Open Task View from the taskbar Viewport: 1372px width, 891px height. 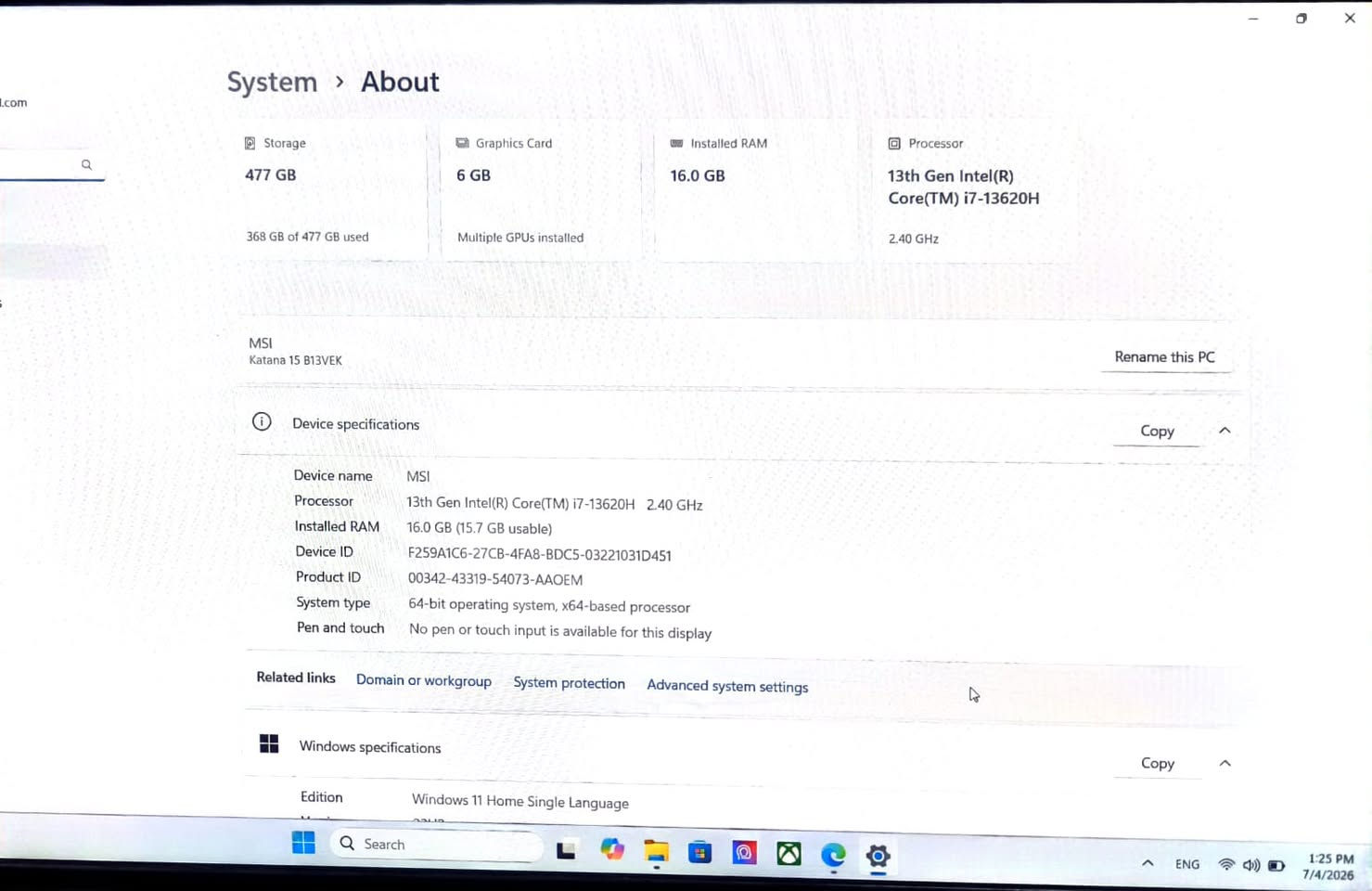coord(566,849)
